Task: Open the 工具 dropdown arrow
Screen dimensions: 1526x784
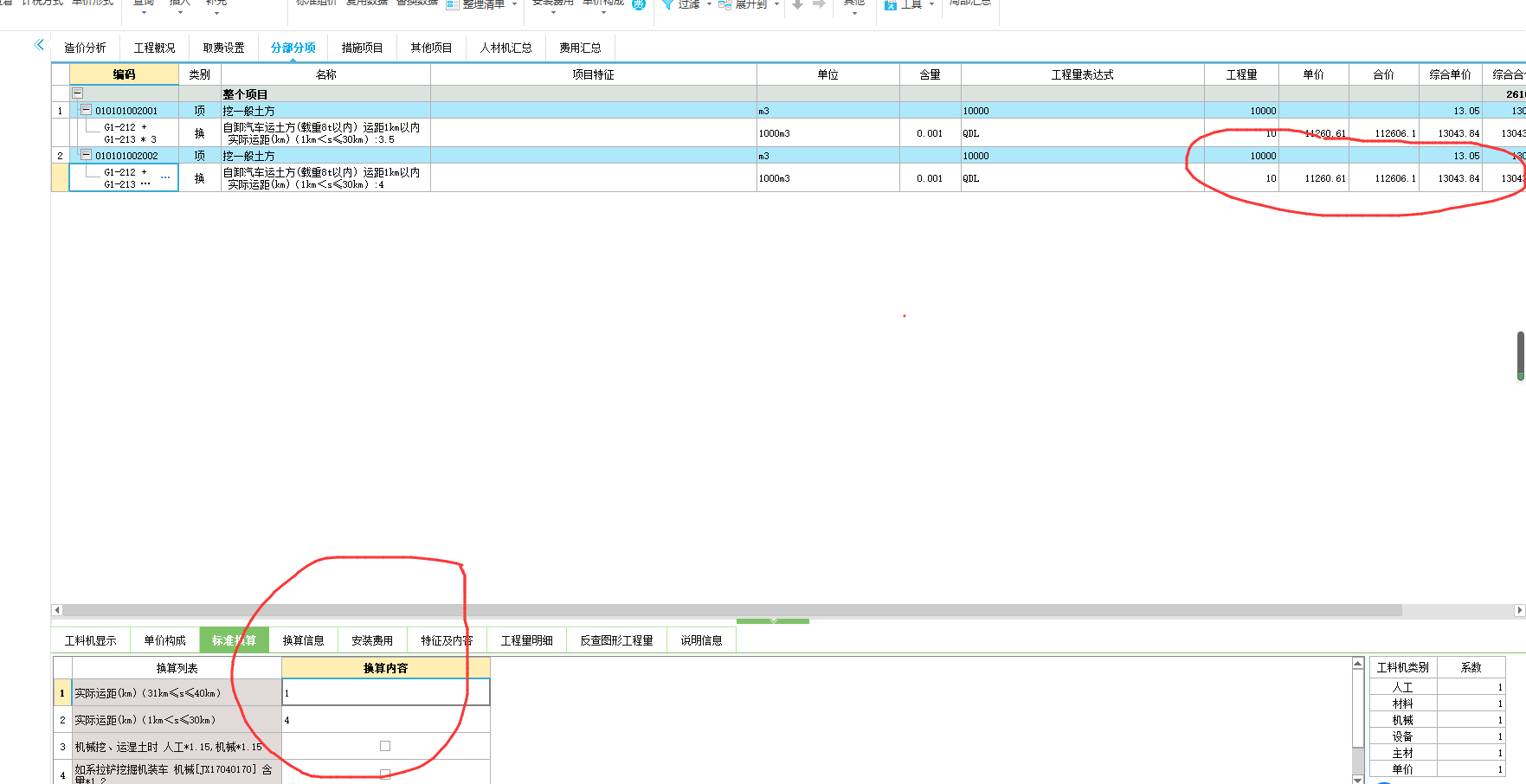Action: pyautogui.click(x=931, y=4)
